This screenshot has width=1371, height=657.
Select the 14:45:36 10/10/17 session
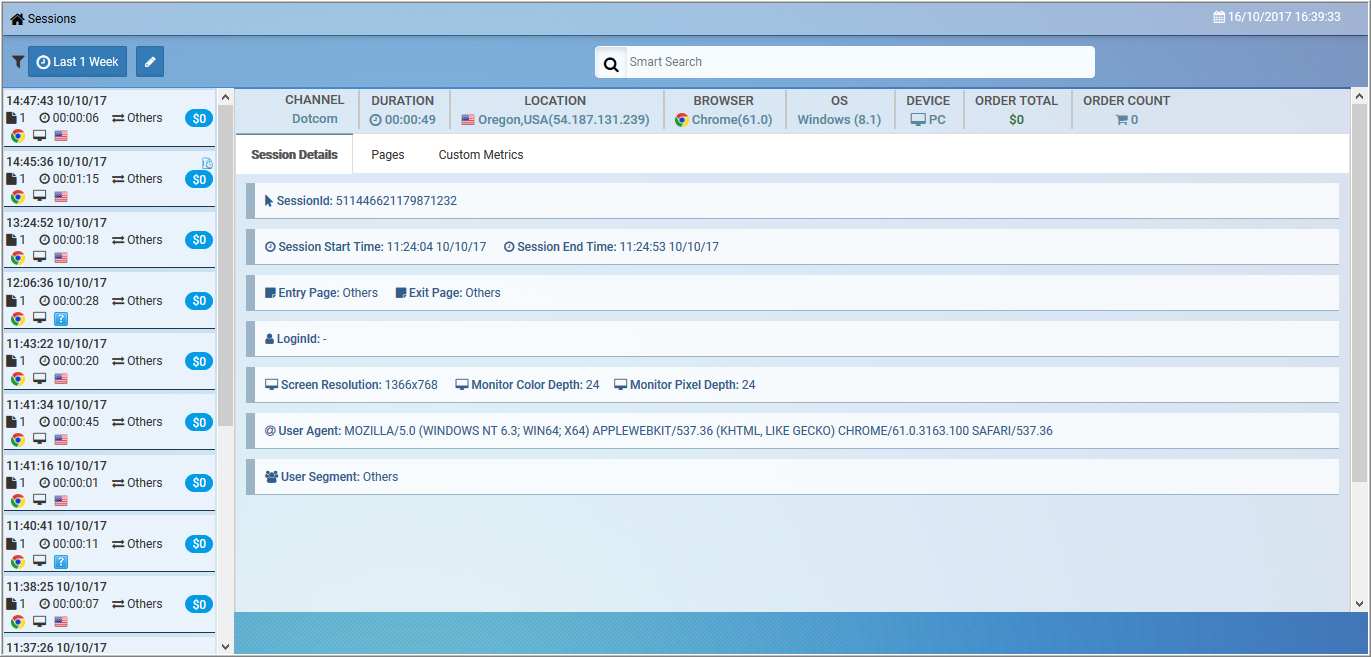point(109,179)
